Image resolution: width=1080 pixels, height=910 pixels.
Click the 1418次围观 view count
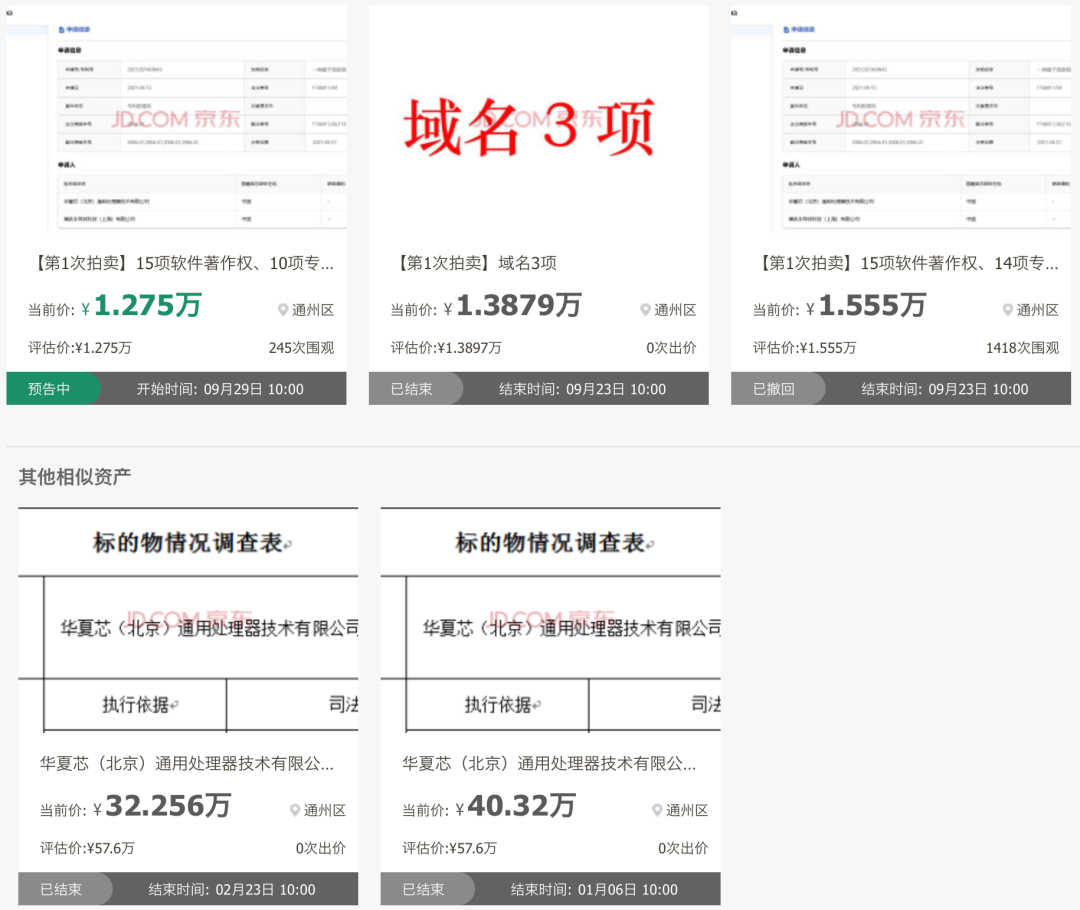coord(1021,348)
